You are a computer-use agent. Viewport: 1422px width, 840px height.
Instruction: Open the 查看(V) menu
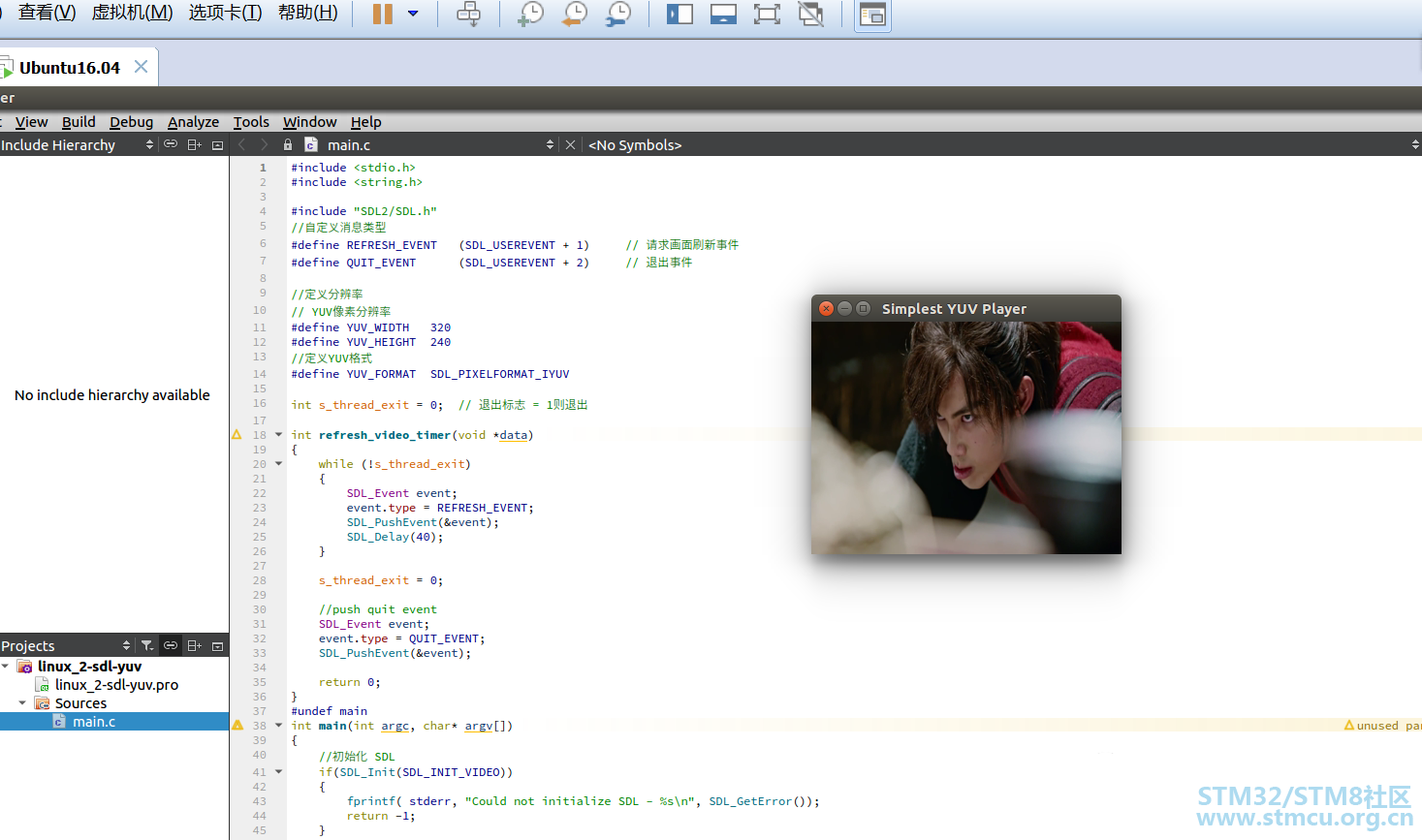point(47,13)
